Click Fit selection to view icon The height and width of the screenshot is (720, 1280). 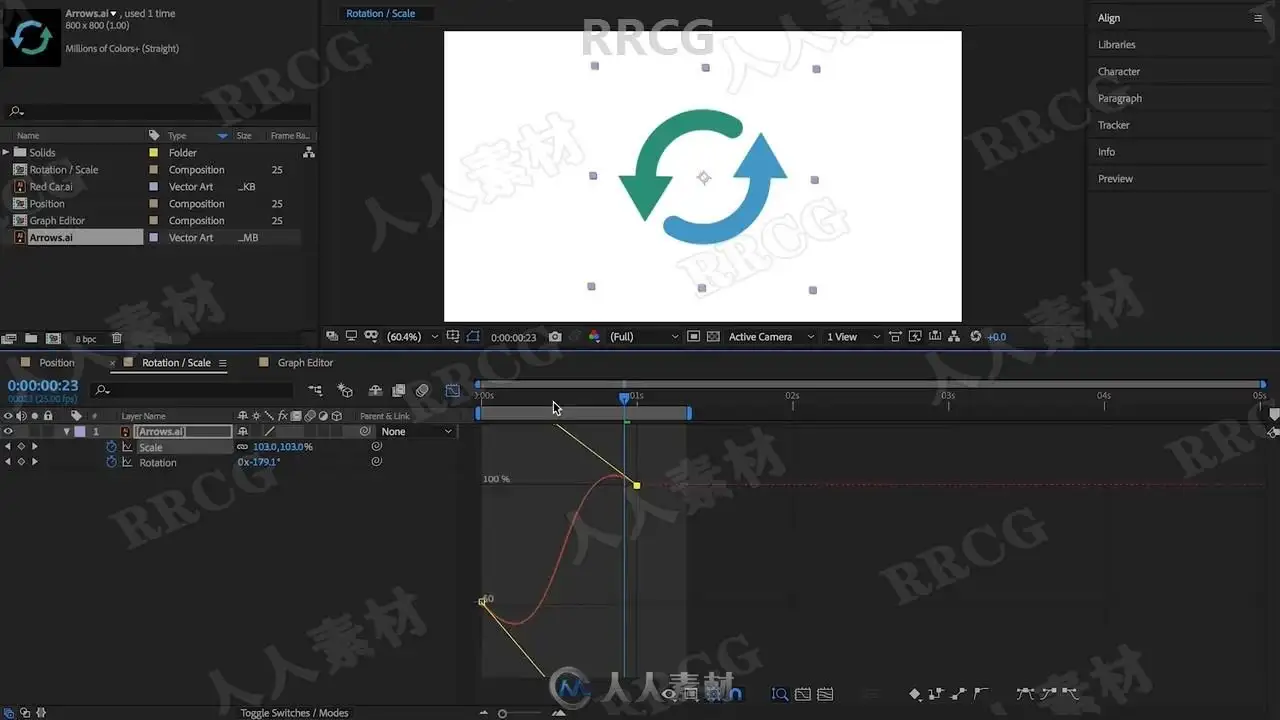point(802,694)
